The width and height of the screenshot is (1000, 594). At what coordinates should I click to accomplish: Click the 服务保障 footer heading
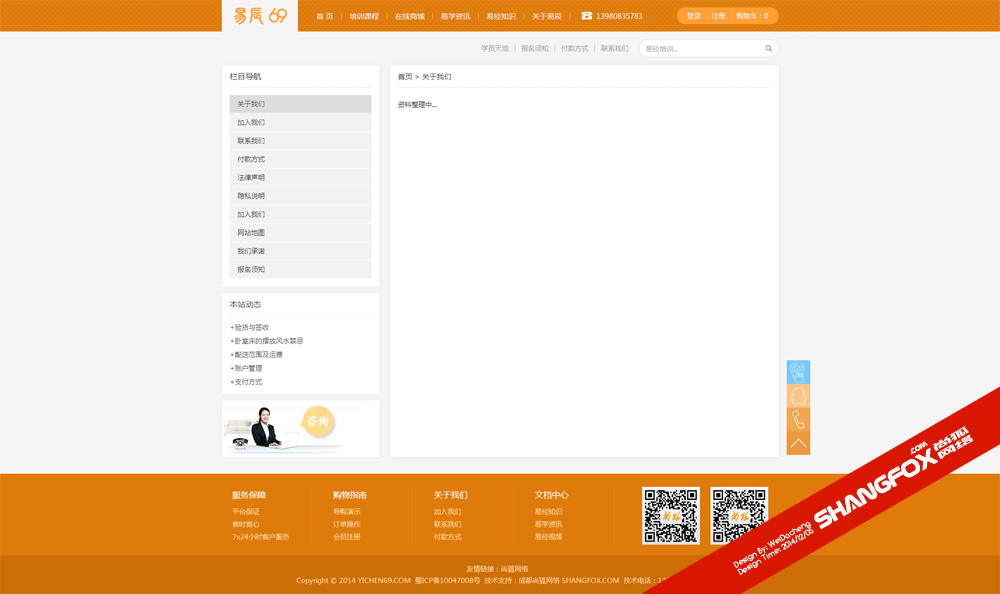tap(249, 495)
